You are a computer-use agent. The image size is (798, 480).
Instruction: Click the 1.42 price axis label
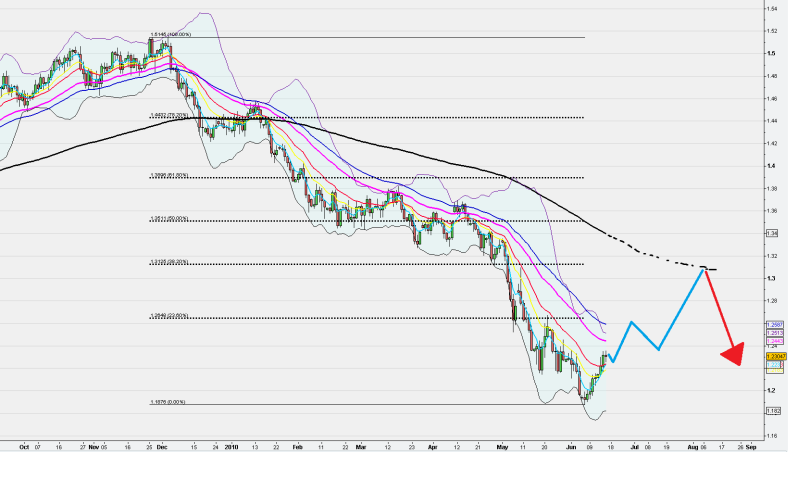click(772, 144)
